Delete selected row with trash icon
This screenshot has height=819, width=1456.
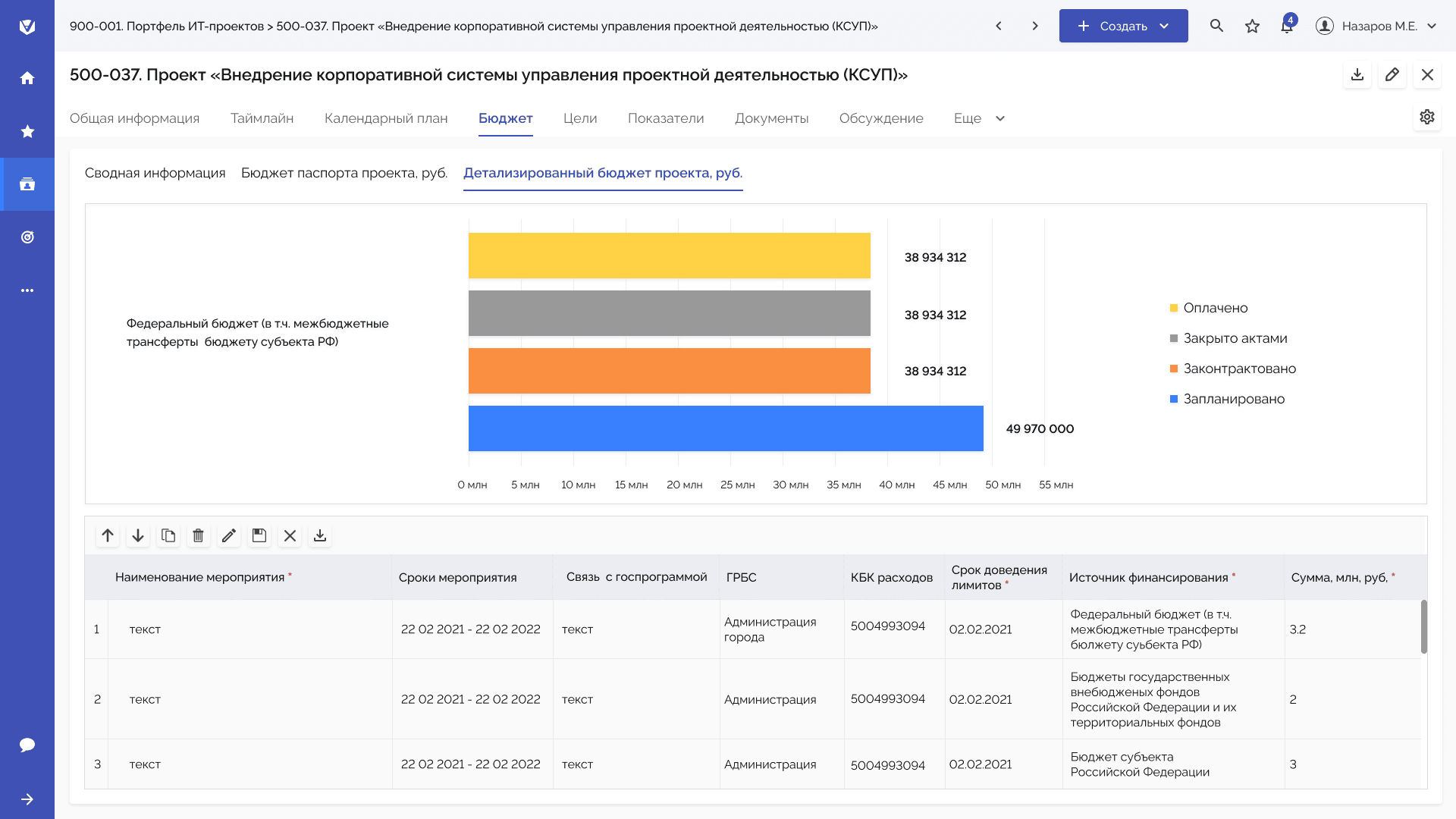coord(199,535)
